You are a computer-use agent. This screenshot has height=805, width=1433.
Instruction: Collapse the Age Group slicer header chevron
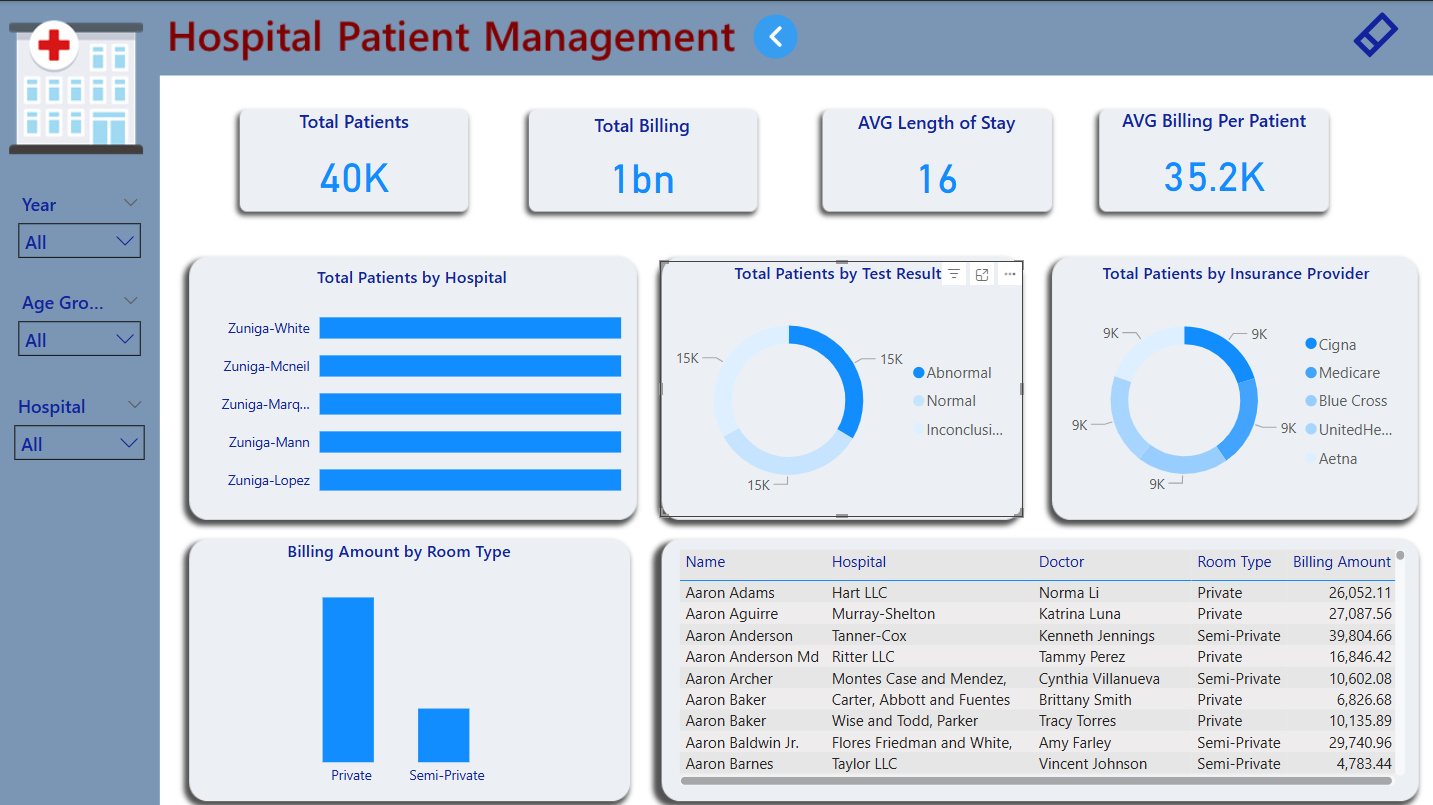tap(130, 301)
